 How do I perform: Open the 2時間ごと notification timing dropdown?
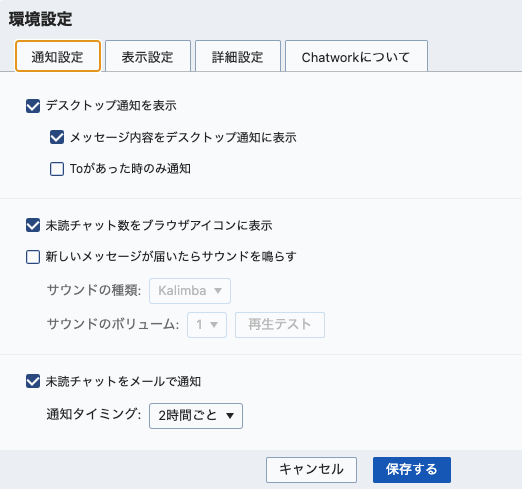pyautogui.click(x=196, y=416)
